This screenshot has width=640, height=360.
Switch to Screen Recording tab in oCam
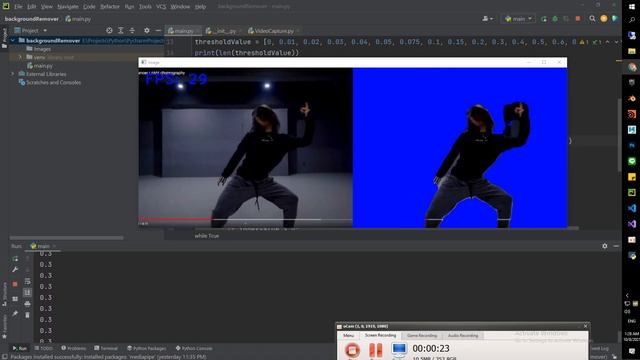pos(380,335)
